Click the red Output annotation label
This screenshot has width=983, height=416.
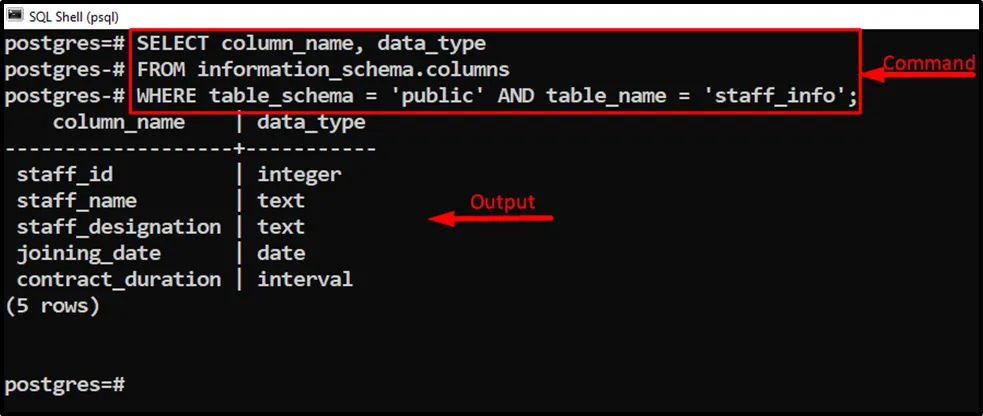tap(502, 202)
